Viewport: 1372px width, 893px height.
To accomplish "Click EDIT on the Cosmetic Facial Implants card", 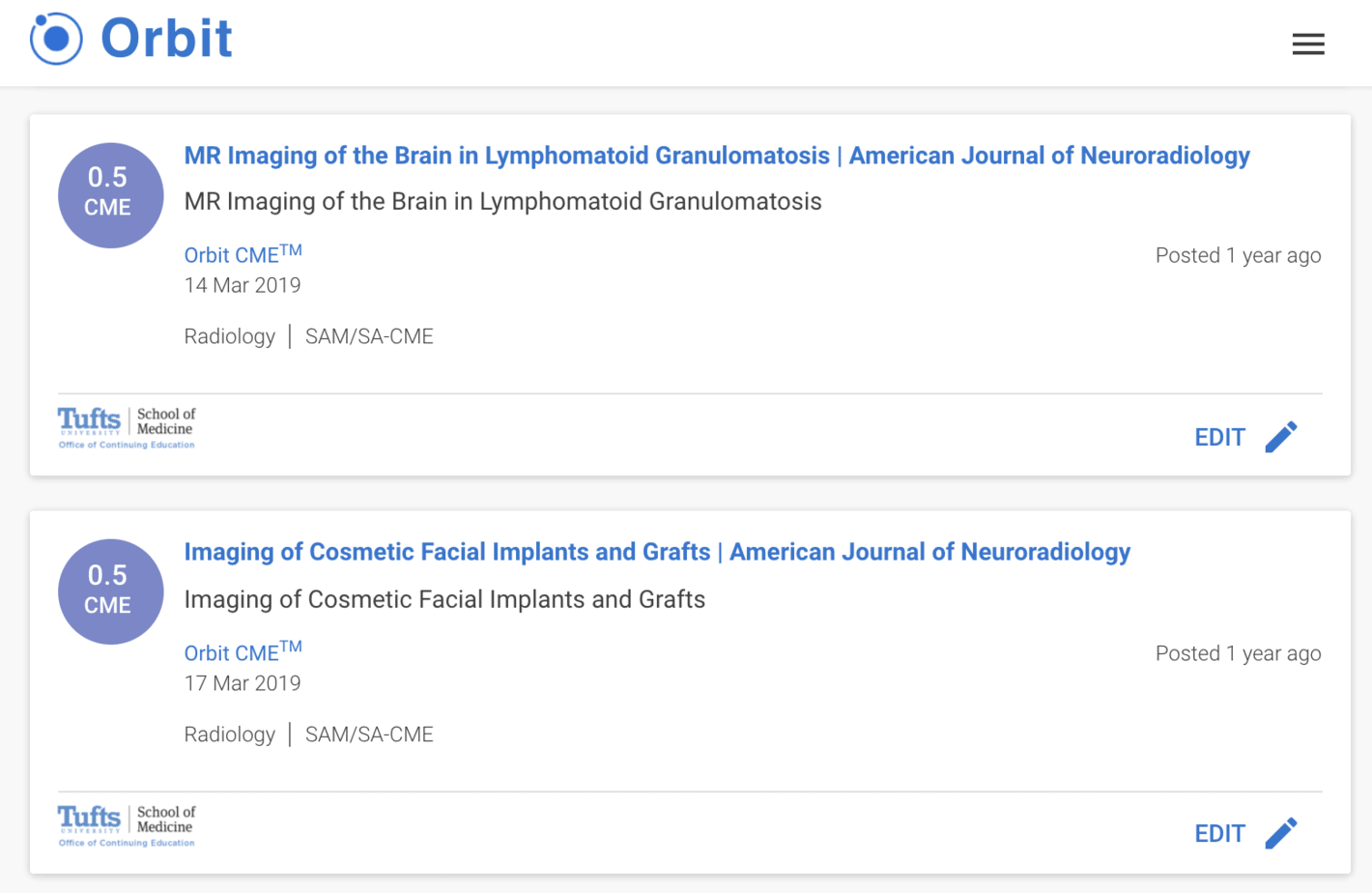I will [1219, 833].
